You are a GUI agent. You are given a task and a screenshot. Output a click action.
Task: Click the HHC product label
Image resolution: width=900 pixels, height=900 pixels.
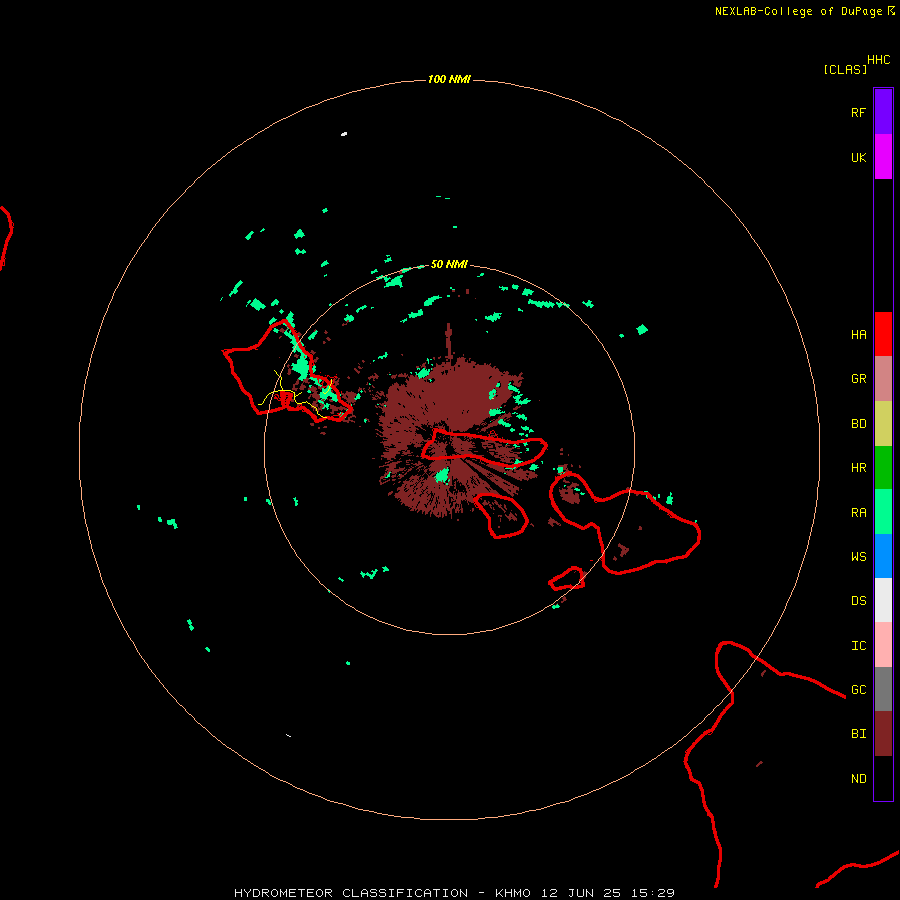coord(879,60)
